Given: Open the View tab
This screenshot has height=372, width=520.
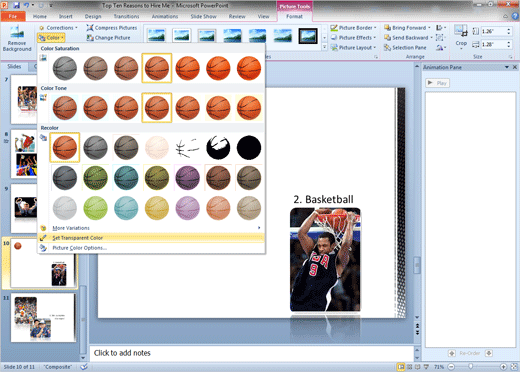Looking at the screenshot, I should [263, 16].
